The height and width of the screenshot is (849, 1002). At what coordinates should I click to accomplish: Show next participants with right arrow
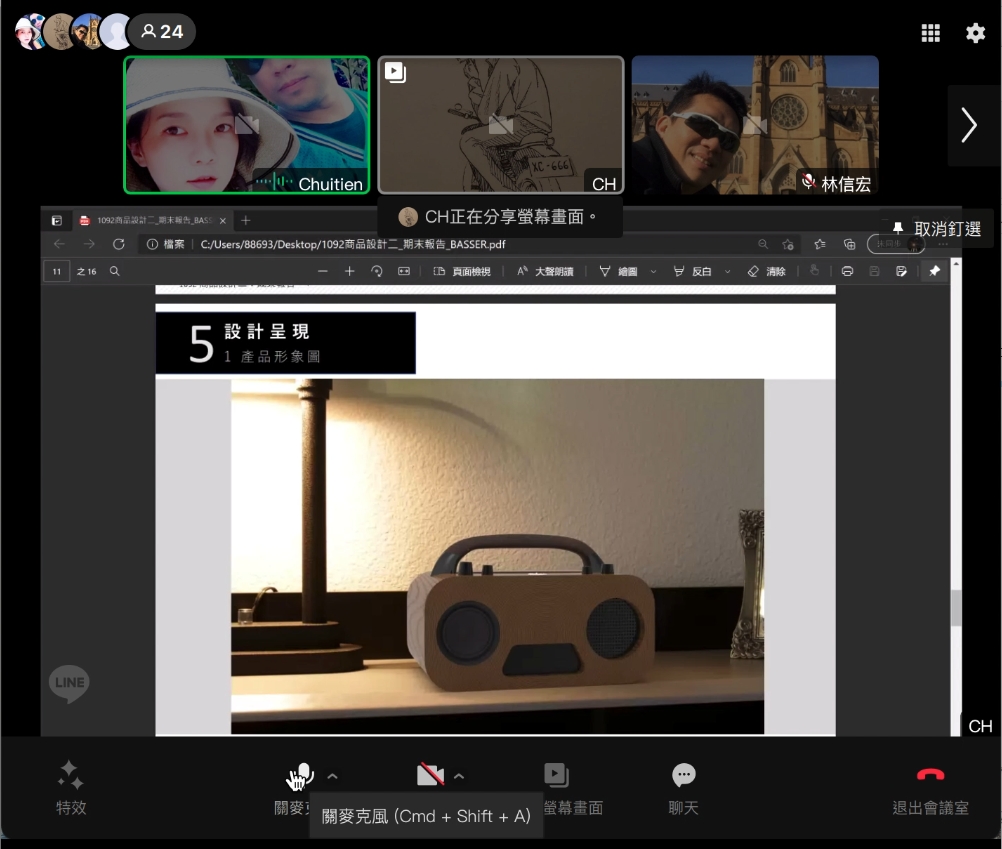point(968,125)
